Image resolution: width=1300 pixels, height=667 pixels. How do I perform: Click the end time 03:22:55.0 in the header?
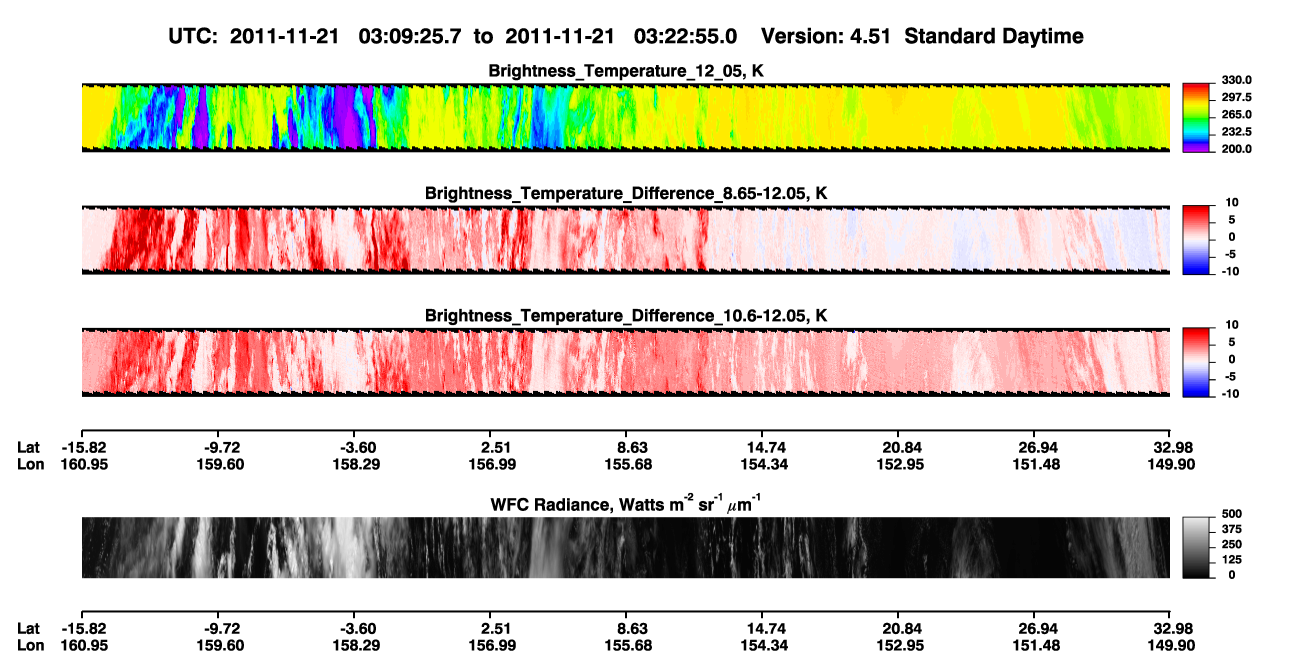click(x=686, y=36)
